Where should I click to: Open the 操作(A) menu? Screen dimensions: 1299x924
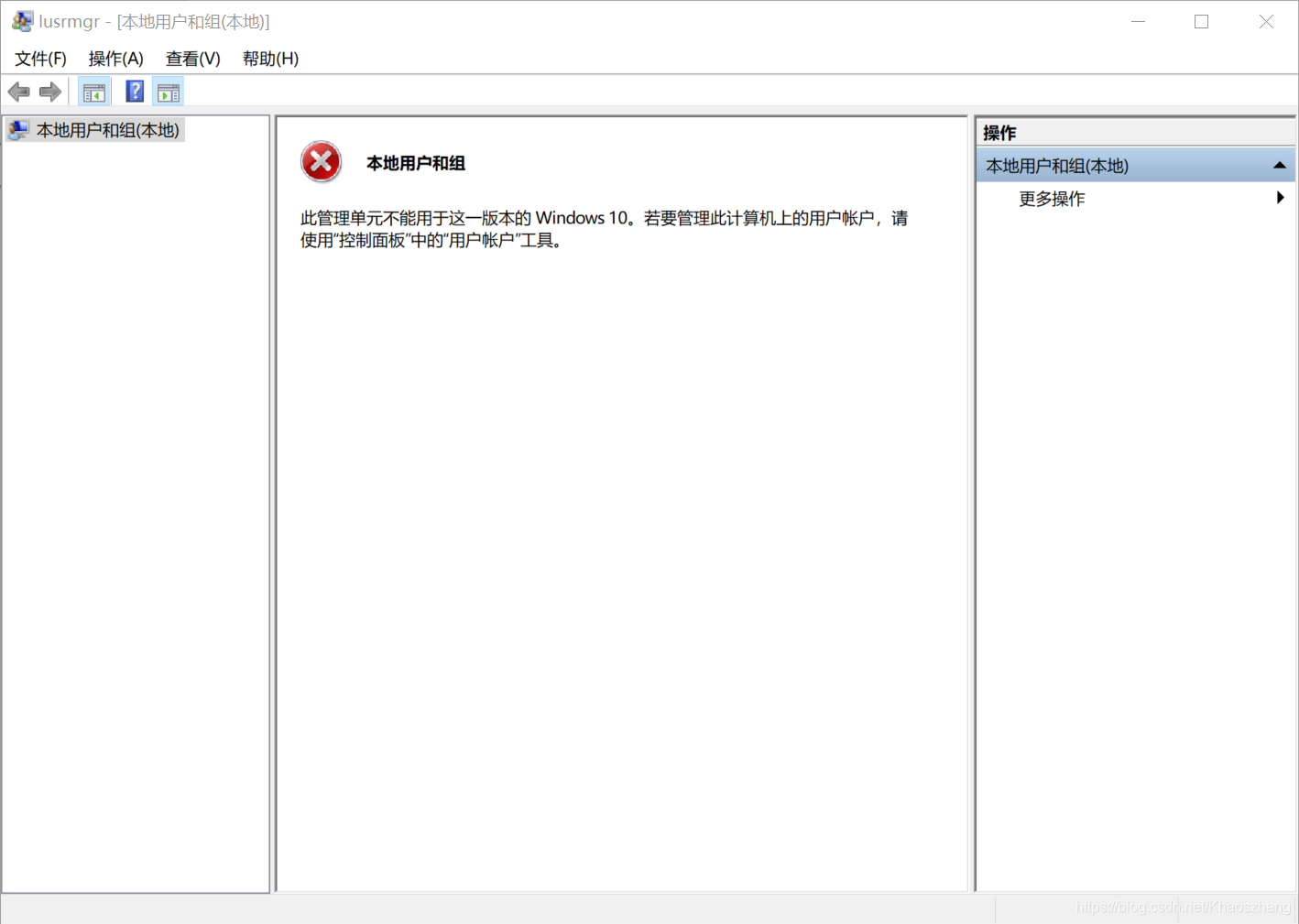[x=116, y=59]
